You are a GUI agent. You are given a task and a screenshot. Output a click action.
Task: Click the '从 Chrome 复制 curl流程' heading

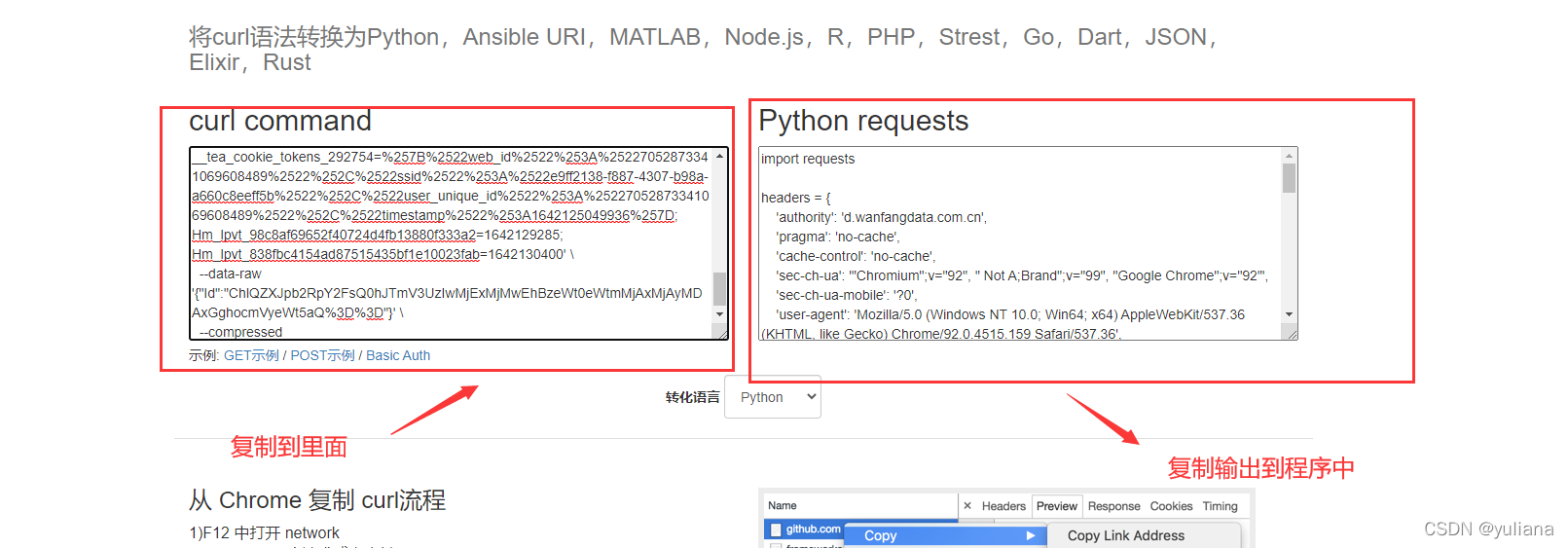[317, 500]
